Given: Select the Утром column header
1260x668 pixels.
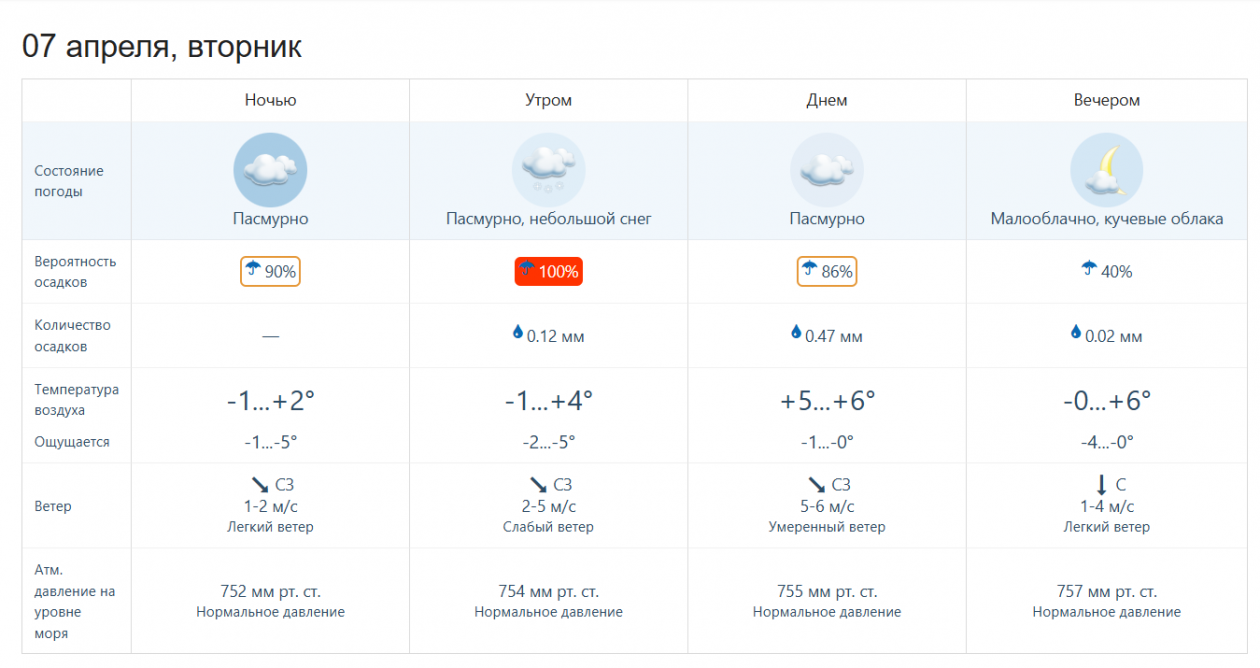Looking at the screenshot, I should (548, 100).
